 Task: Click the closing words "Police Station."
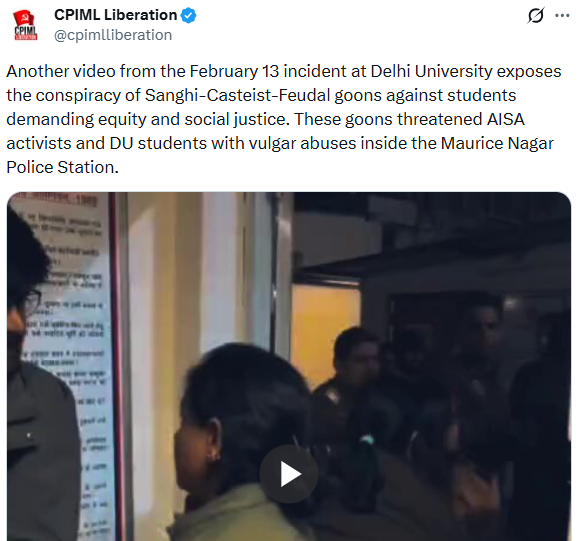(x=63, y=168)
